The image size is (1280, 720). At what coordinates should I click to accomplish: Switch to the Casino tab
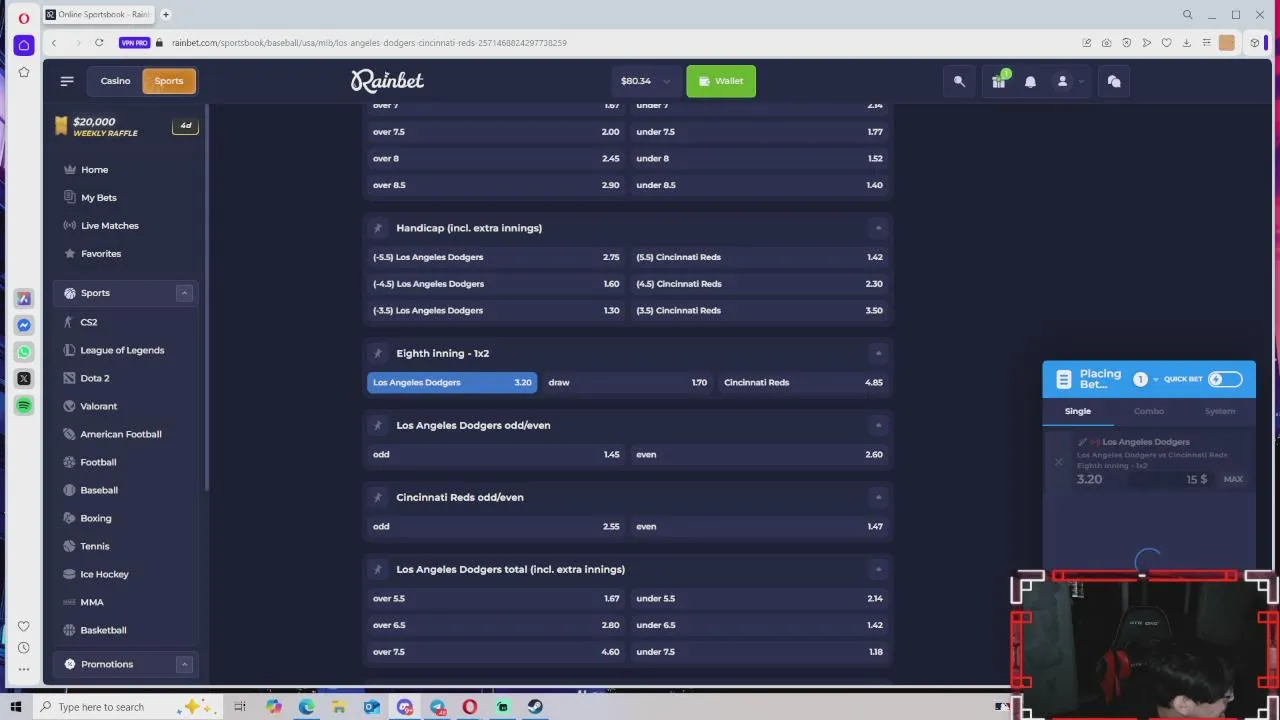coord(115,81)
